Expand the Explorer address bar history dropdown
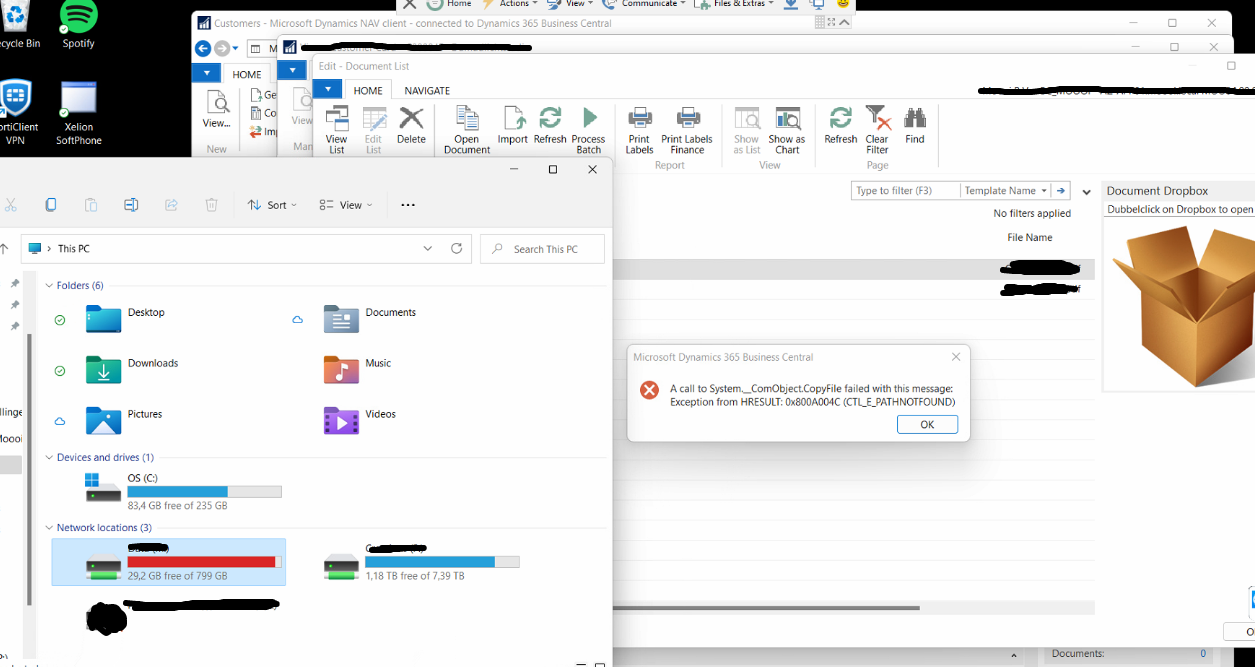 428,249
